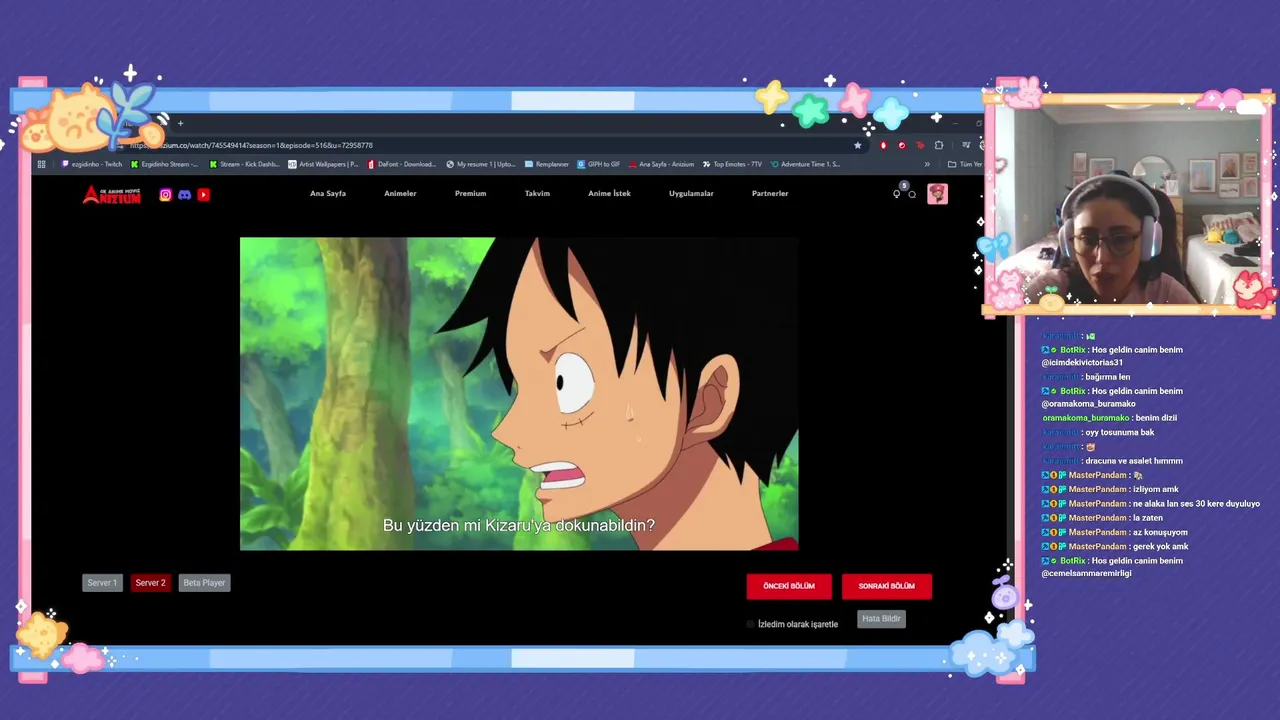This screenshot has height=720, width=1280.
Task: Click username oramakoma_buramako in chat
Action: coord(1085,418)
